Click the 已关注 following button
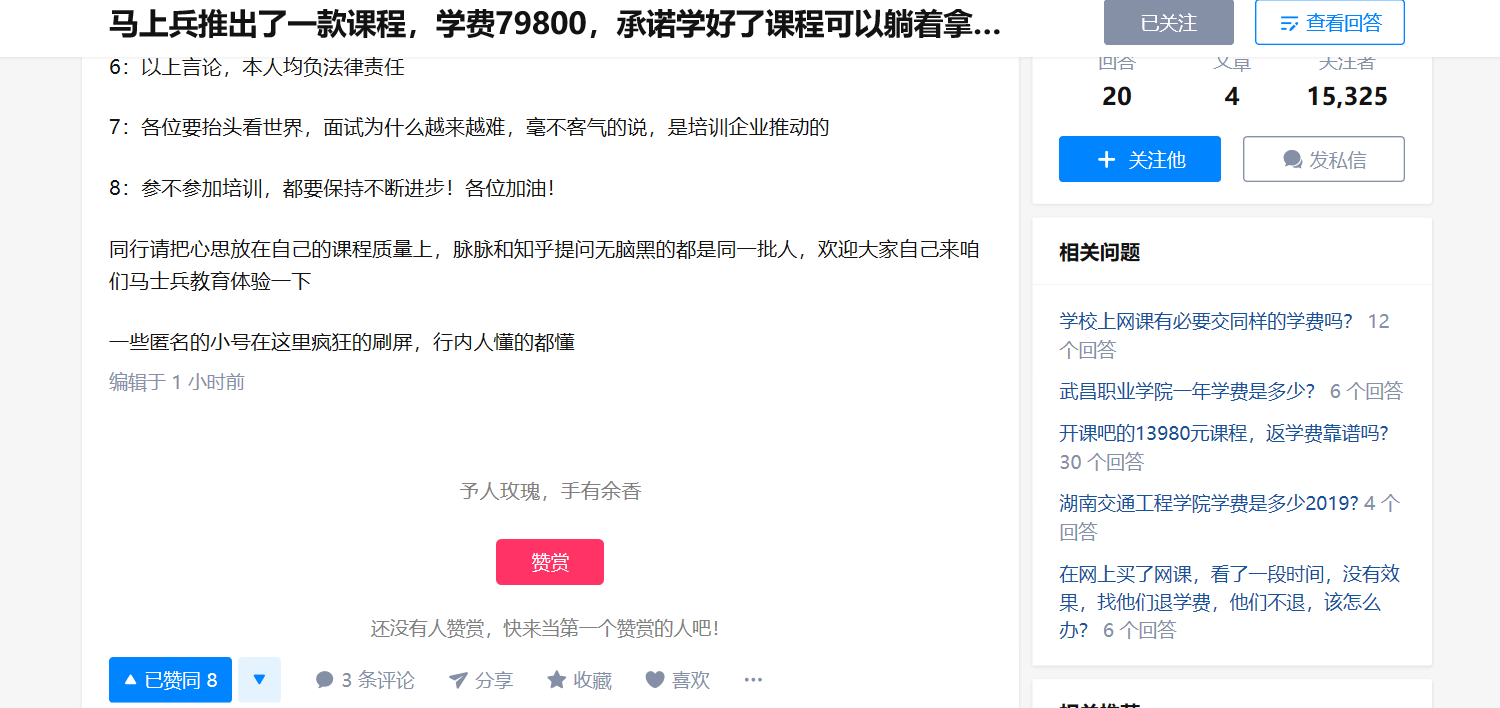 [x=1168, y=22]
